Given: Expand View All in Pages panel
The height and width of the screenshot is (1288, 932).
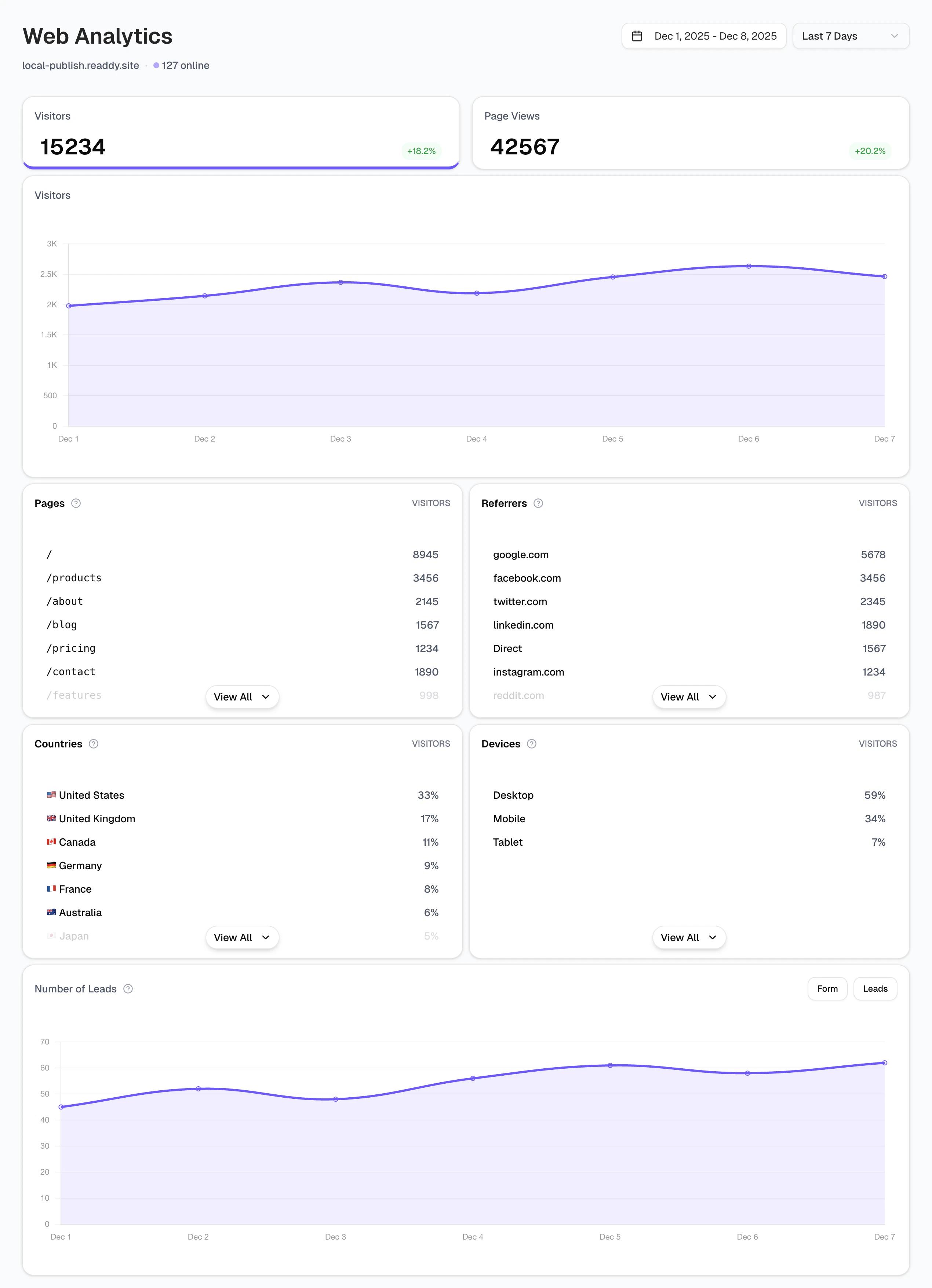Looking at the screenshot, I should coord(242,697).
